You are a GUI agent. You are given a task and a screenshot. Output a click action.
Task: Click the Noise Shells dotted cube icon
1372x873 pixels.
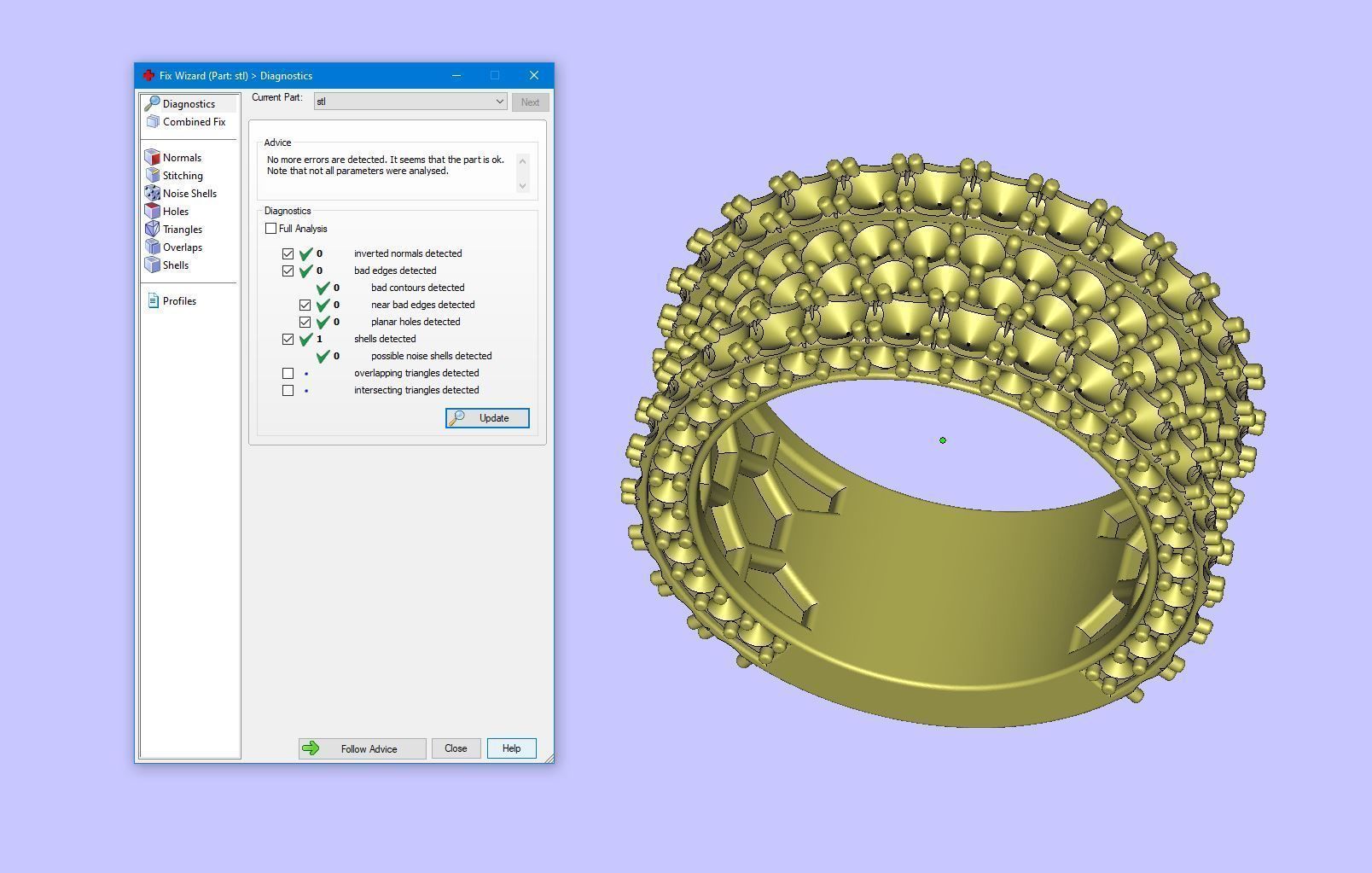pyautogui.click(x=153, y=194)
